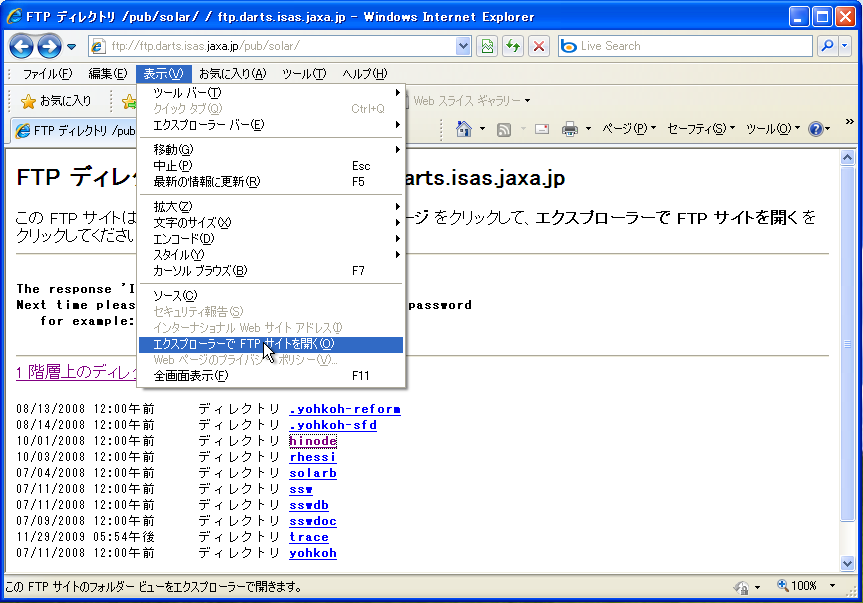Click the Read Mail envelope icon
The width and height of the screenshot is (863, 603).
pos(541,129)
